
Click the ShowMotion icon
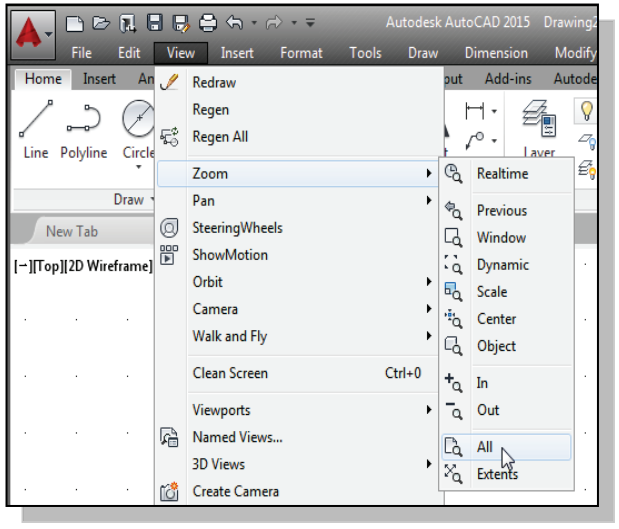click(169, 255)
